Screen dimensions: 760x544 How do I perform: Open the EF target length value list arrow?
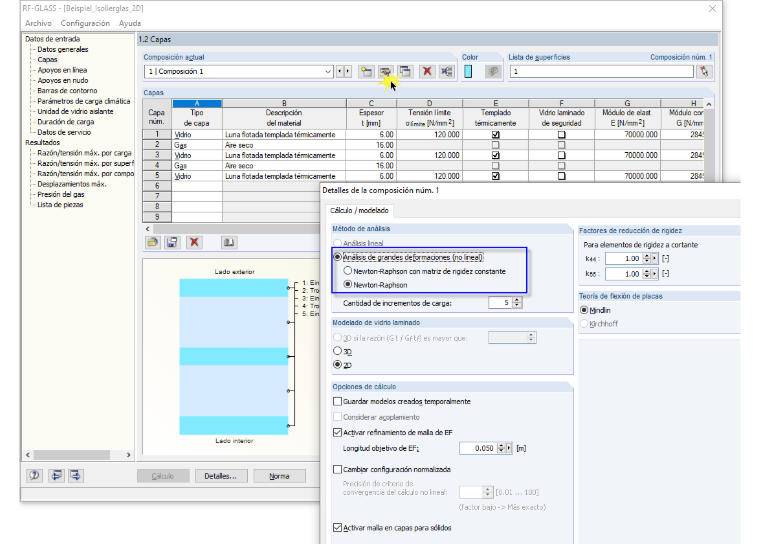coord(509,448)
